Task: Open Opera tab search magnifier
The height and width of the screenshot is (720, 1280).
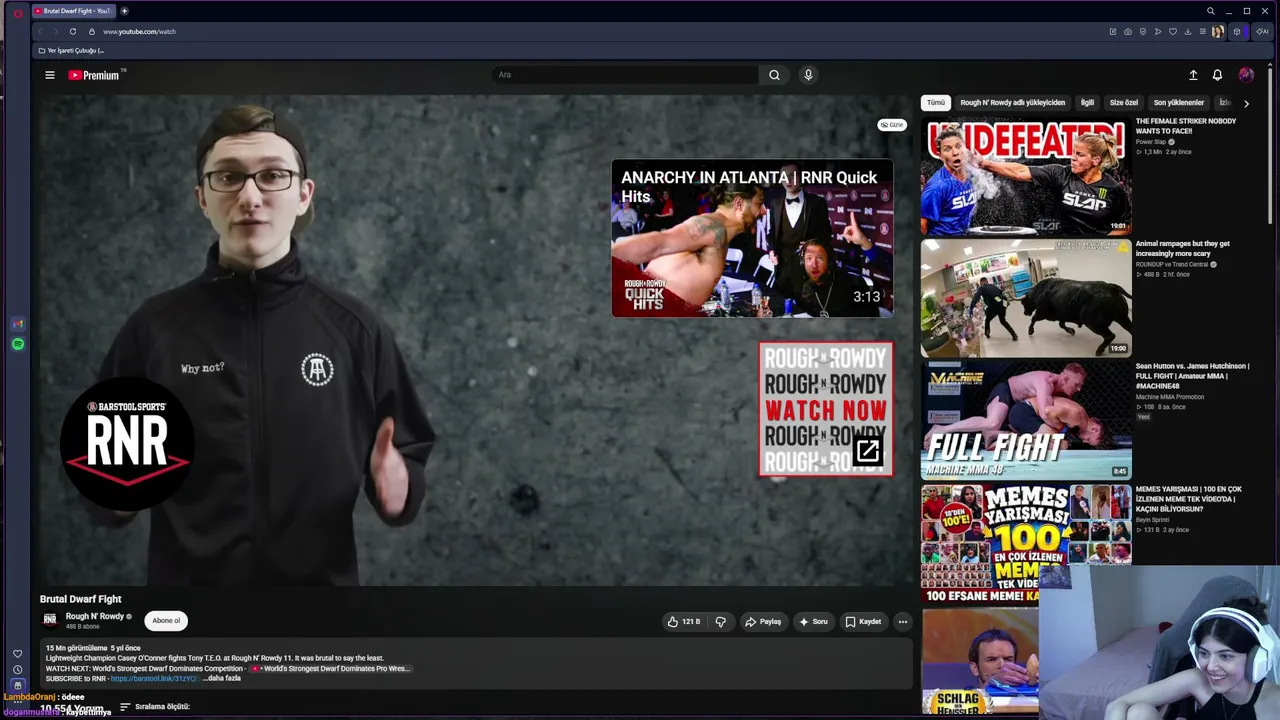Action: click(x=1210, y=11)
